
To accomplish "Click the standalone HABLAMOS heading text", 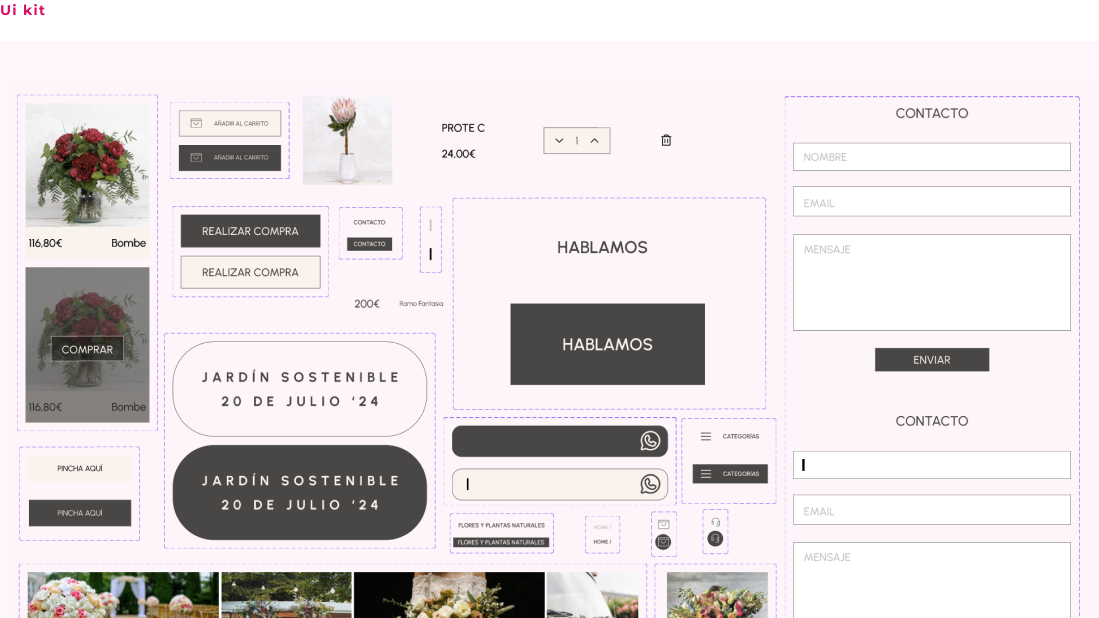I will coord(602,247).
